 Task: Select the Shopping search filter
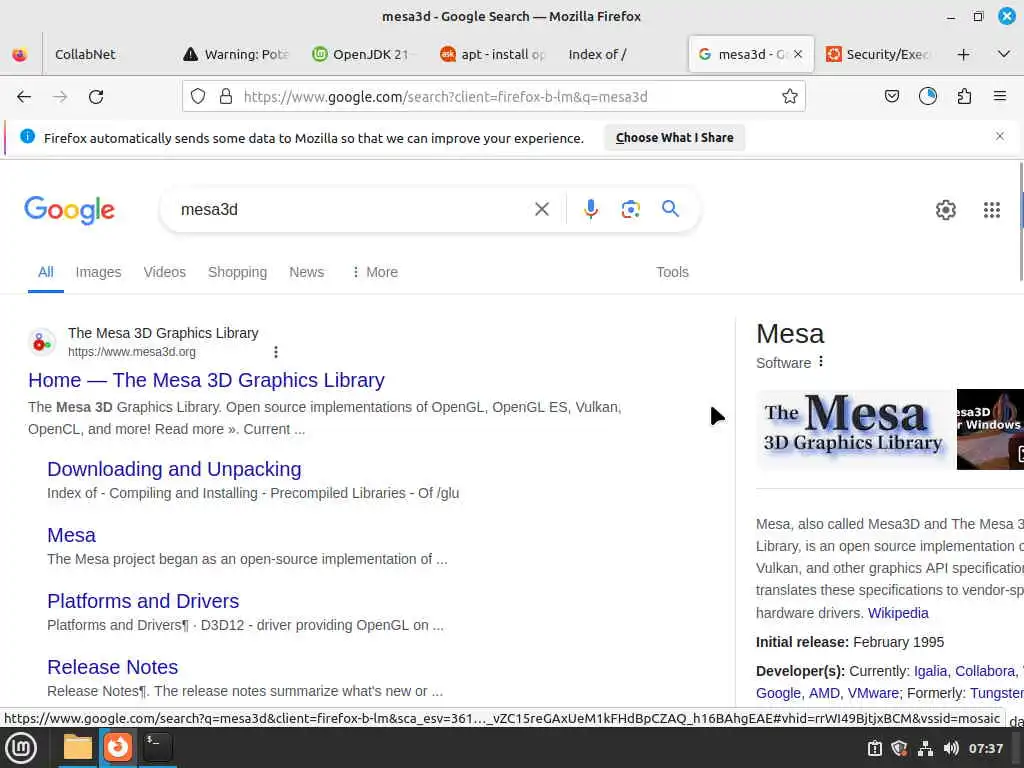click(237, 272)
